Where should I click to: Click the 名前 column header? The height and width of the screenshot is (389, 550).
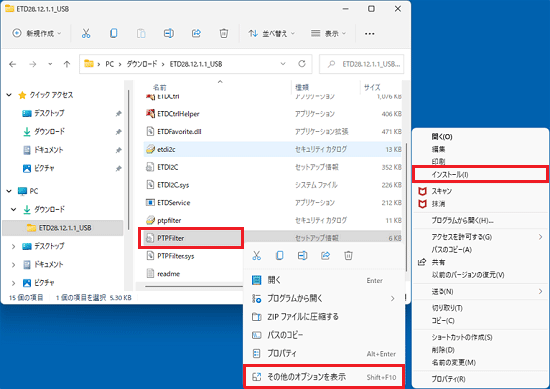click(160, 87)
